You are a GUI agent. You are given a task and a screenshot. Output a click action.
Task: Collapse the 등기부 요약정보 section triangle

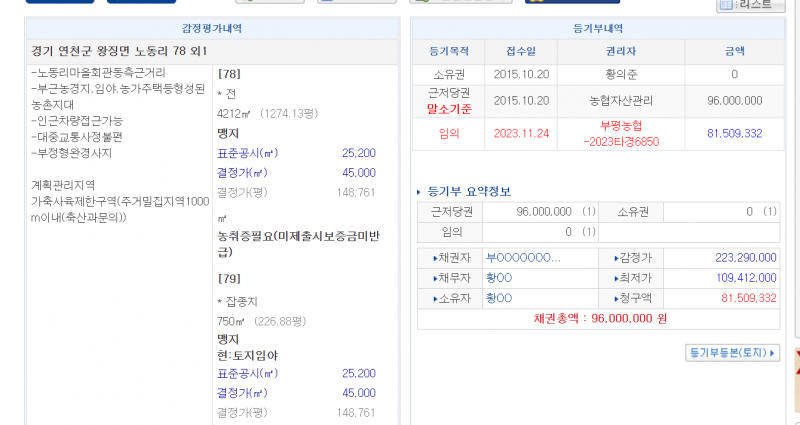(419, 192)
